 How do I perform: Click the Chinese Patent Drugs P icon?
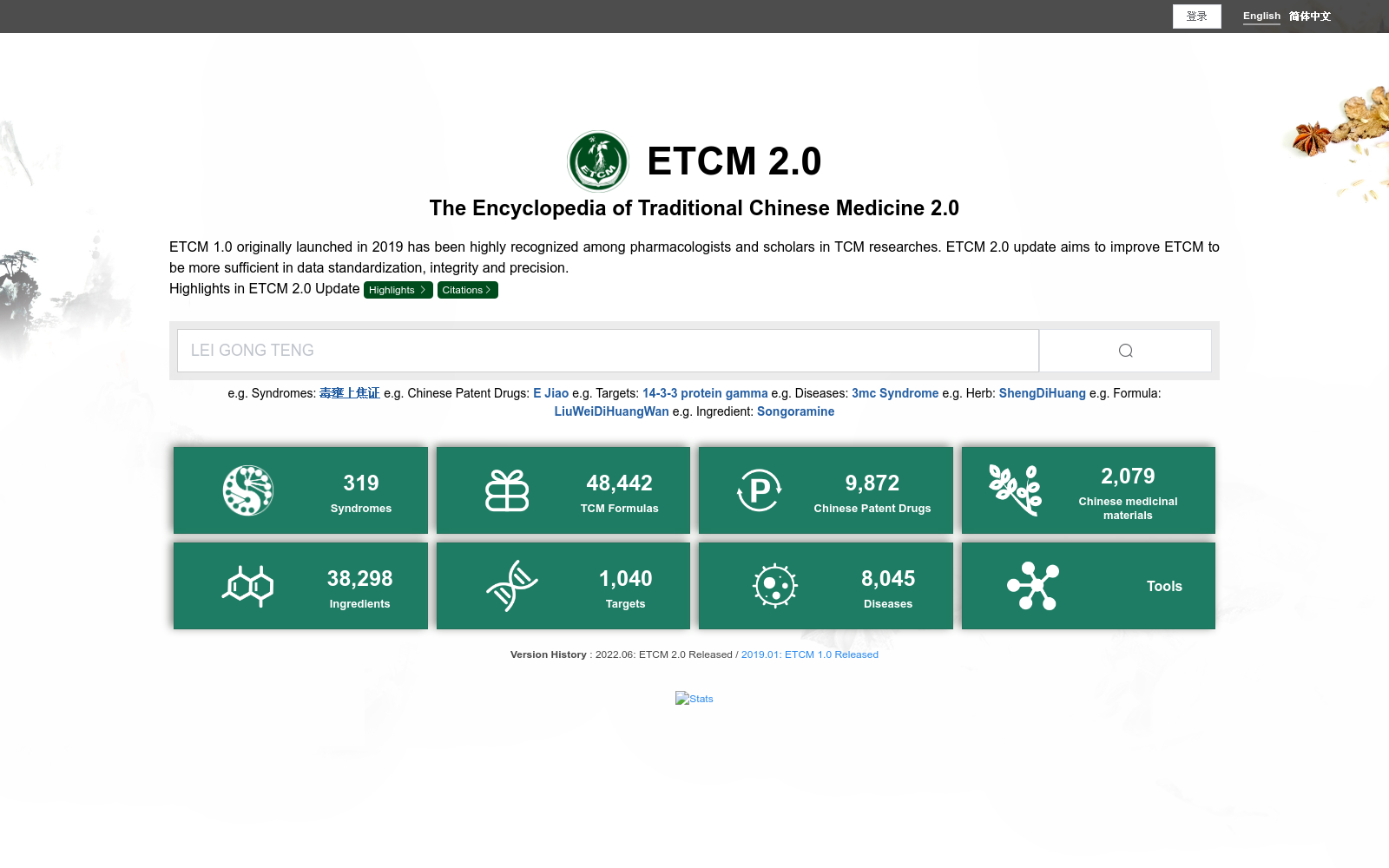[x=760, y=490]
